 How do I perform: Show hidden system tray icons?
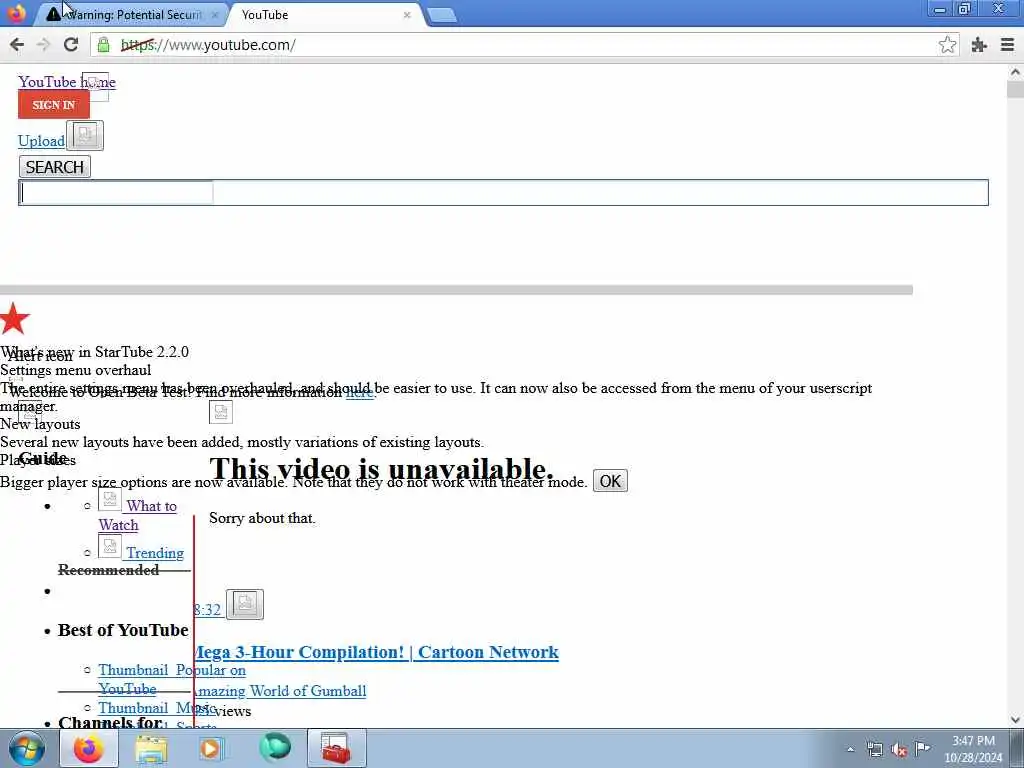pyautogui.click(x=850, y=749)
